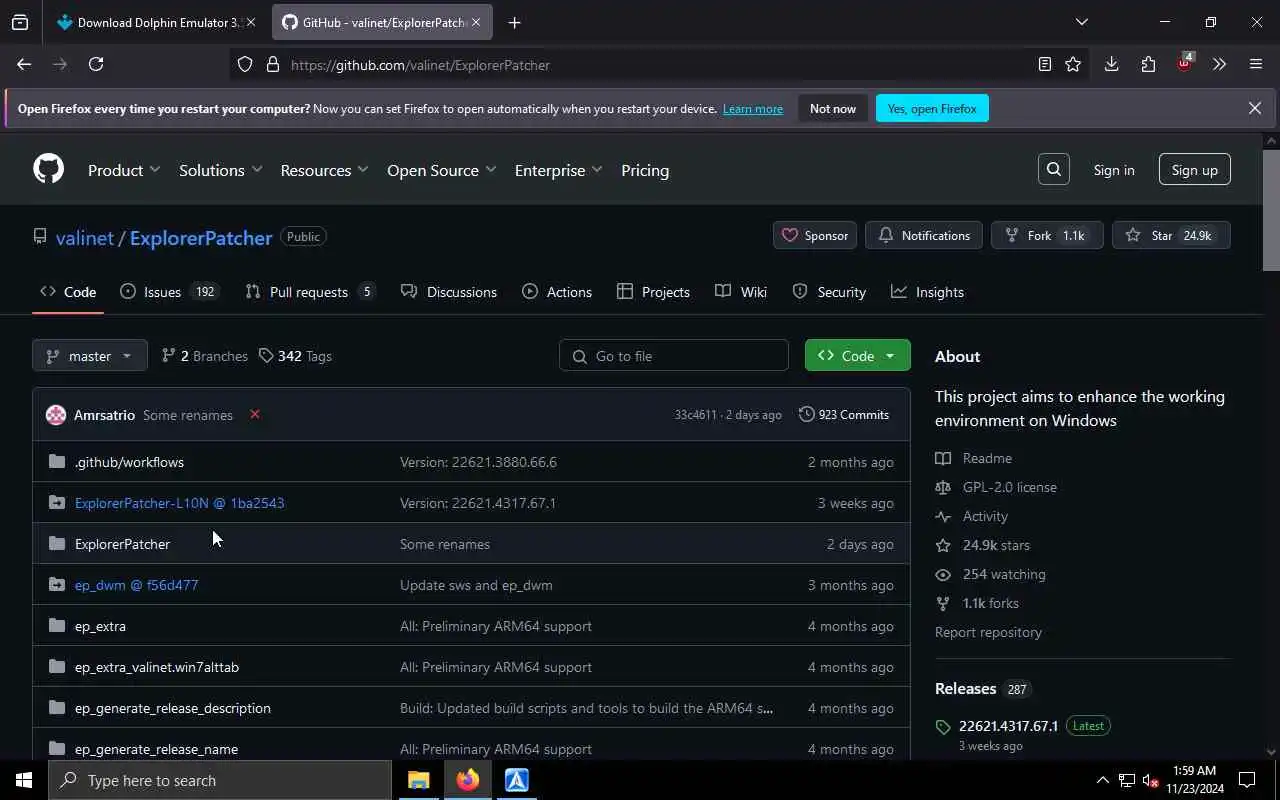The width and height of the screenshot is (1280, 800).
Task: Click the Sponsor button
Action: (x=815, y=235)
